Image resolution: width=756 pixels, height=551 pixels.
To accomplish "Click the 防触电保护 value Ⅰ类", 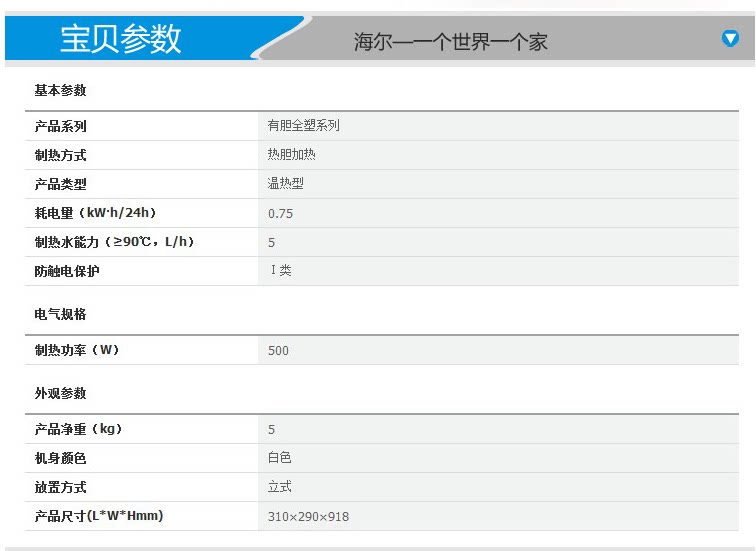I will [281, 271].
